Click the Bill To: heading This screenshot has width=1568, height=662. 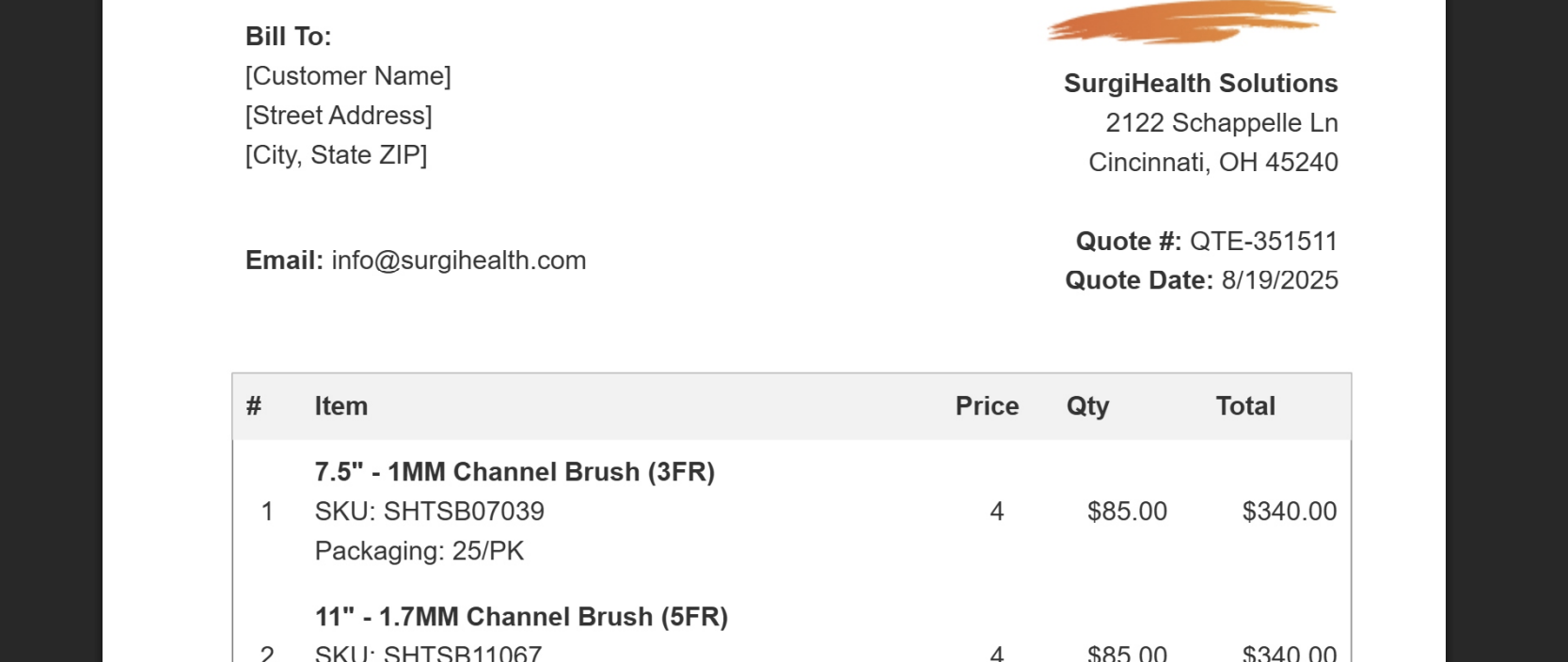click(288, 37)
